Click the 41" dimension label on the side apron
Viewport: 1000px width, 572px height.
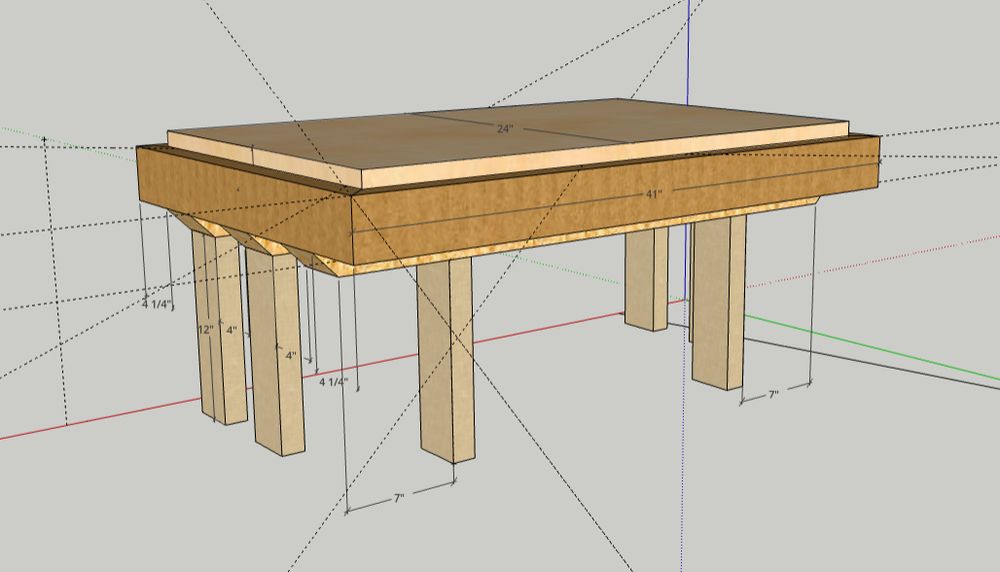(x=654, y=194)
